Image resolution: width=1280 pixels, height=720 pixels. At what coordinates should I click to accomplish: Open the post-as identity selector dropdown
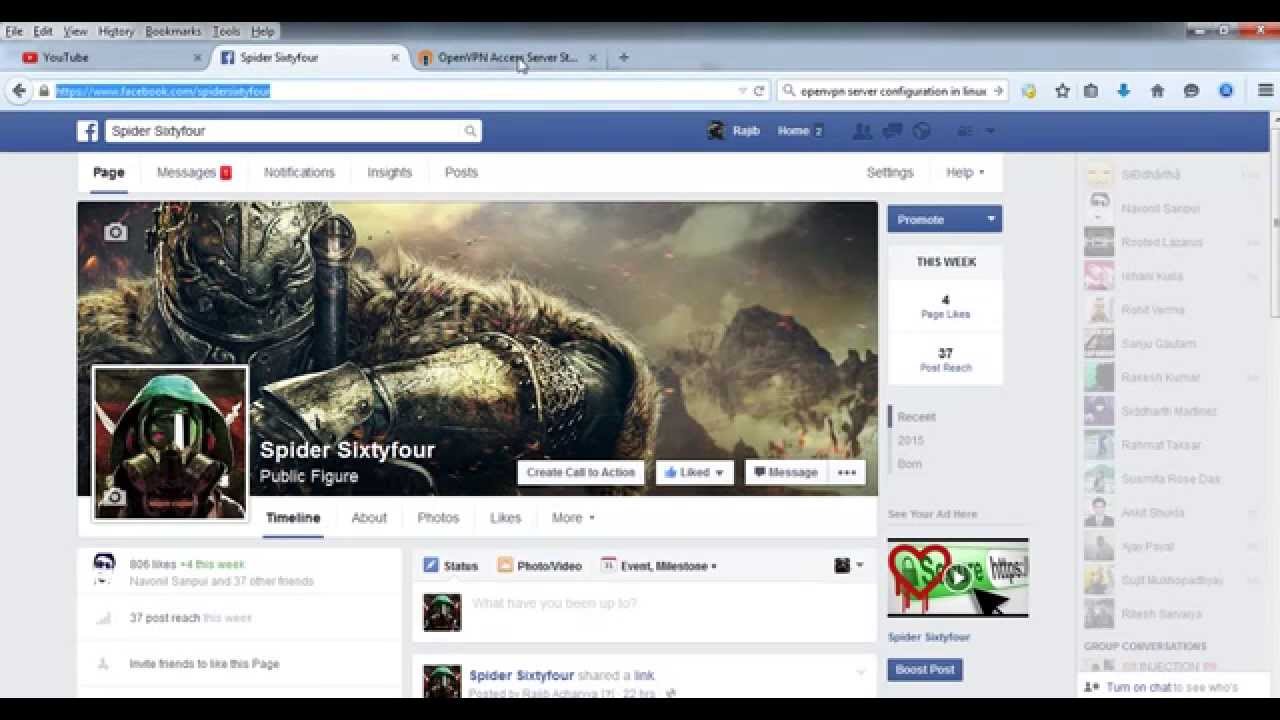[849, 566]
